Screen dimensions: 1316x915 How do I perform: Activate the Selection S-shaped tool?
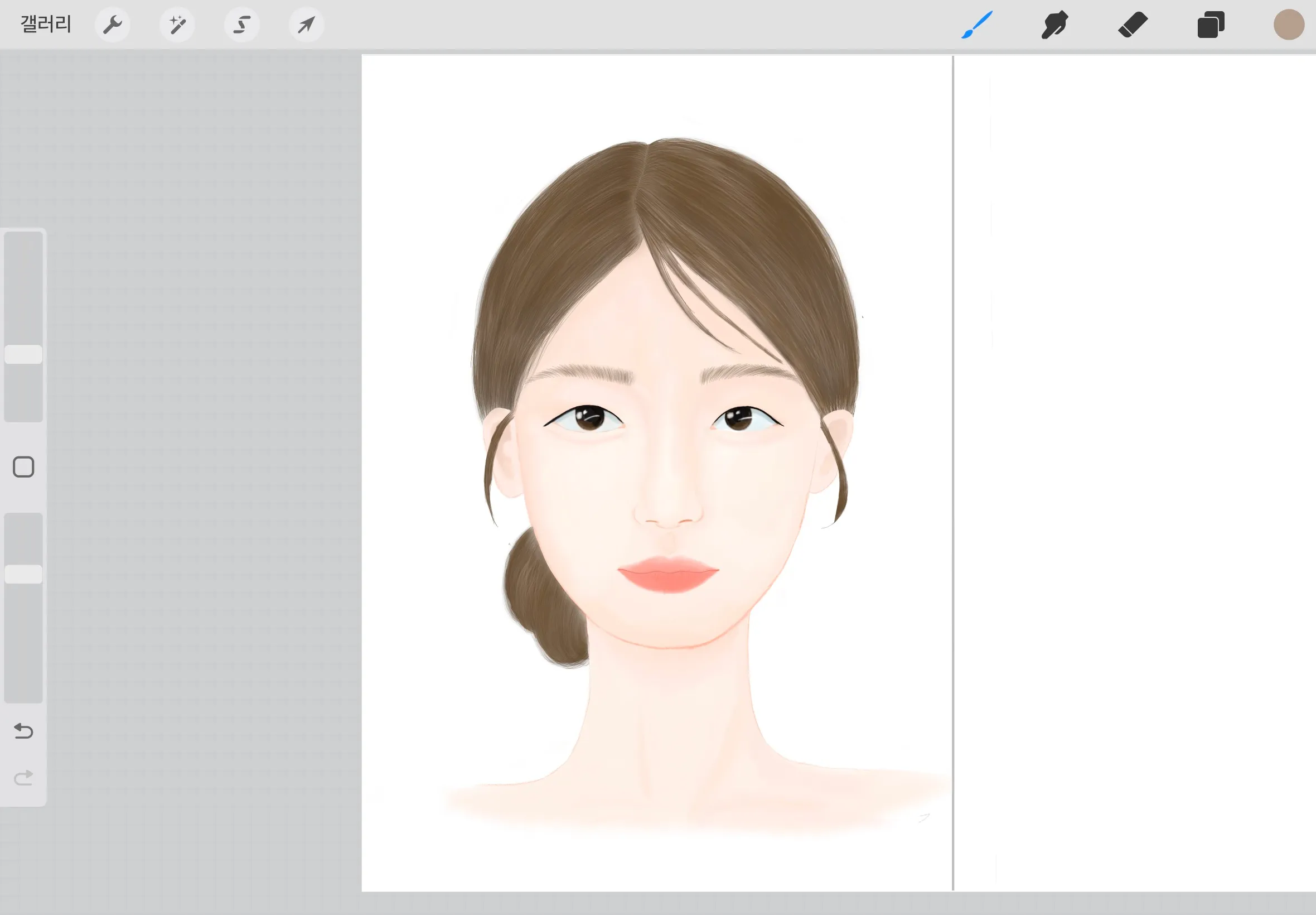(242, 25)
